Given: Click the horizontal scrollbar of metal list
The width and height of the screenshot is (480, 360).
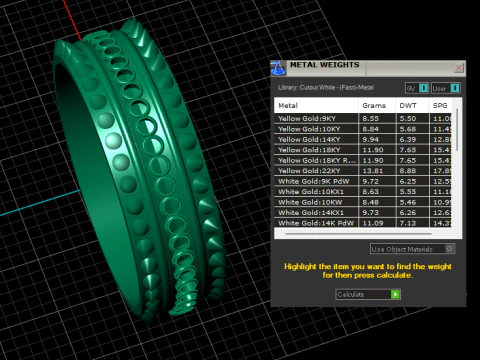Looking at the screenshot, I should click(358, 234).
